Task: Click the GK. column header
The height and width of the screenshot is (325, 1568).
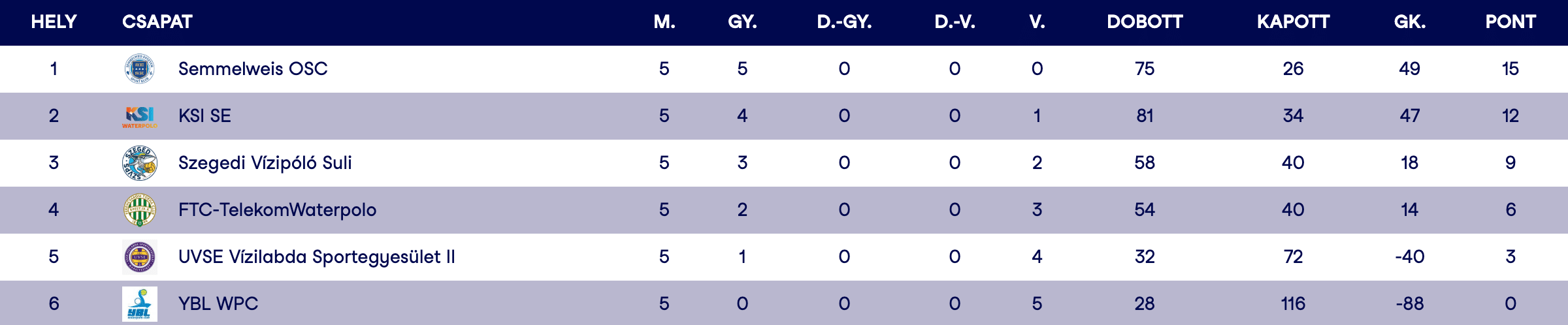Action: click(x=1409, y=22)
